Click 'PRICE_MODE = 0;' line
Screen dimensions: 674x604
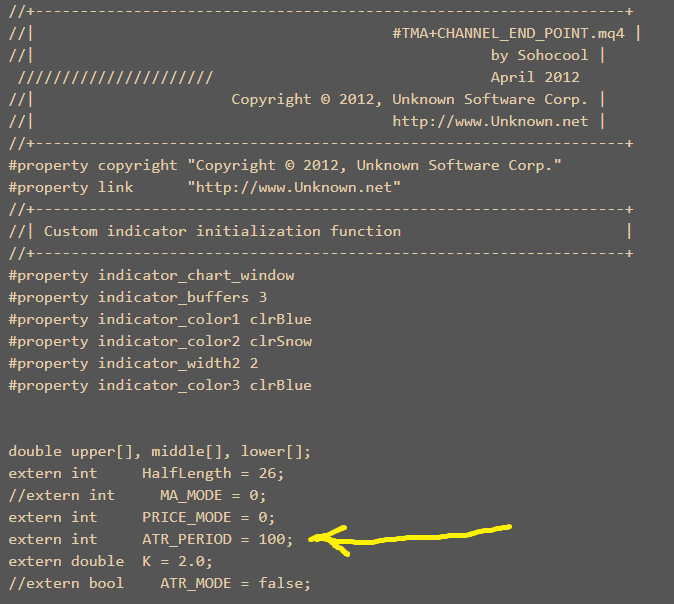point(142,517)
